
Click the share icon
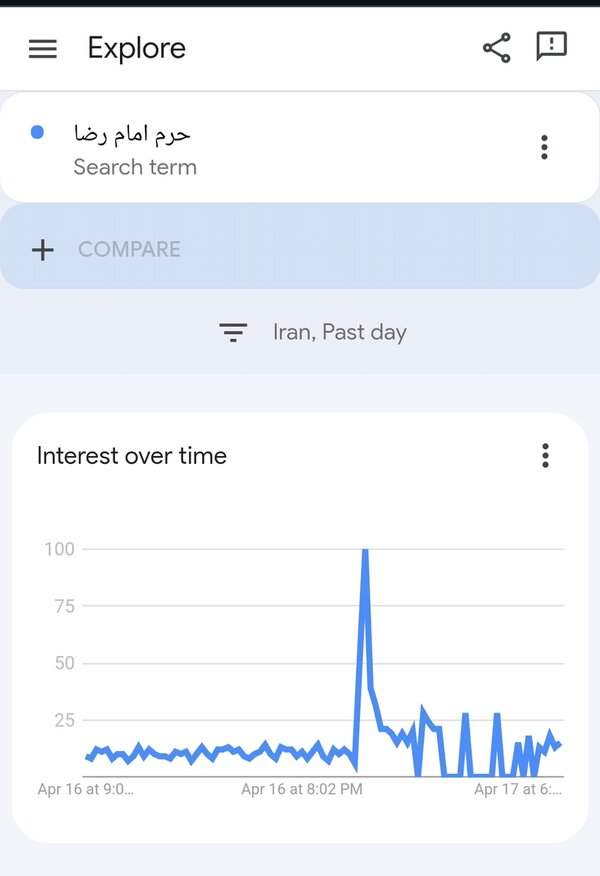coord(495,45)
